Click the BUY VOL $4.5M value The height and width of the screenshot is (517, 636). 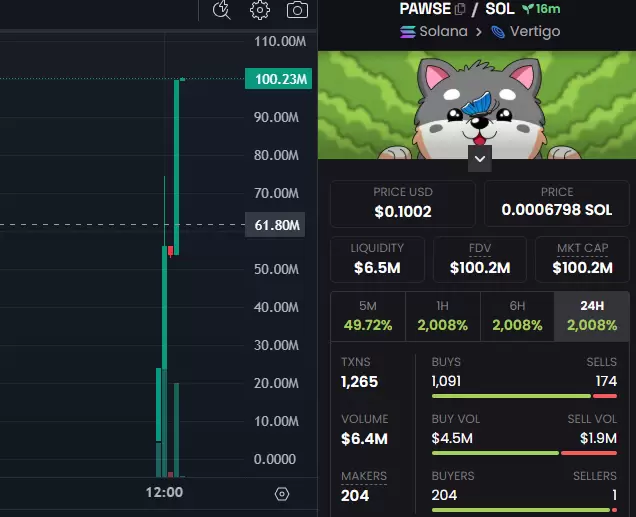(x=452, y=438)
